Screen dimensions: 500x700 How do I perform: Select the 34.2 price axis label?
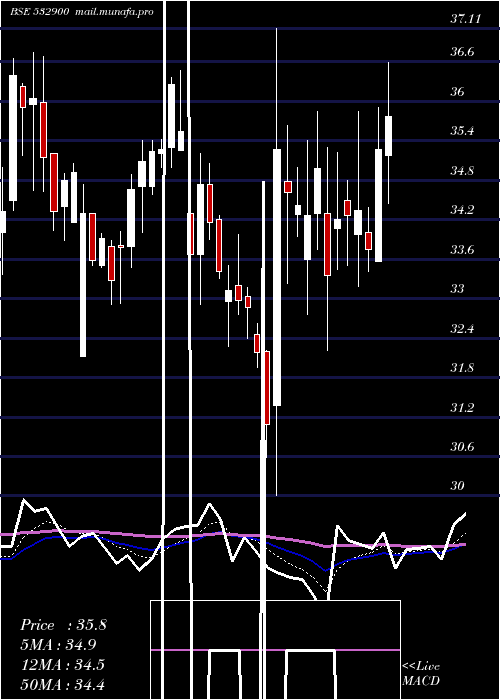point(462,210)
